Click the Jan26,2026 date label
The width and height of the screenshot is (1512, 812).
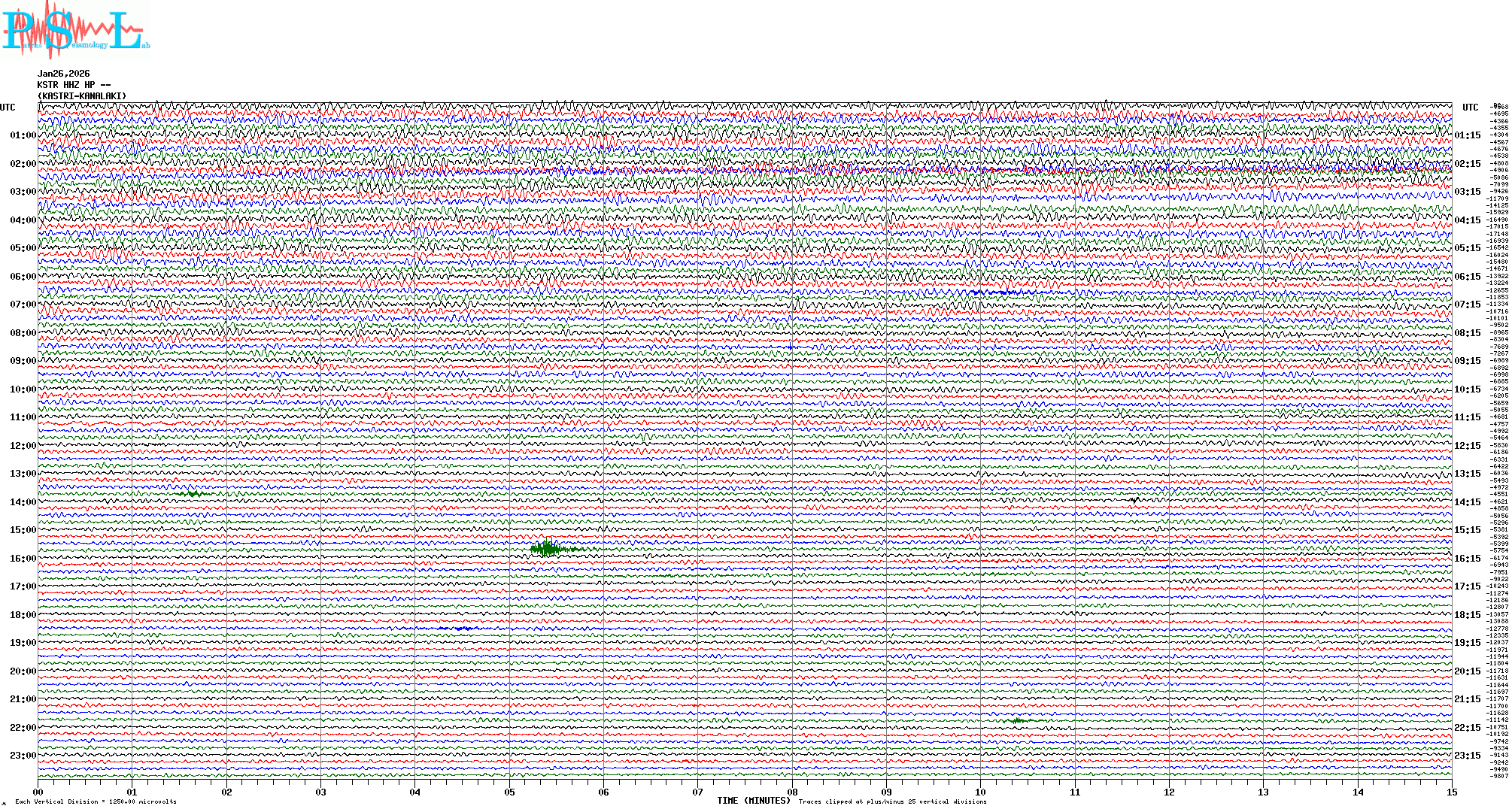pyautogui.click(x=64, y=74)
